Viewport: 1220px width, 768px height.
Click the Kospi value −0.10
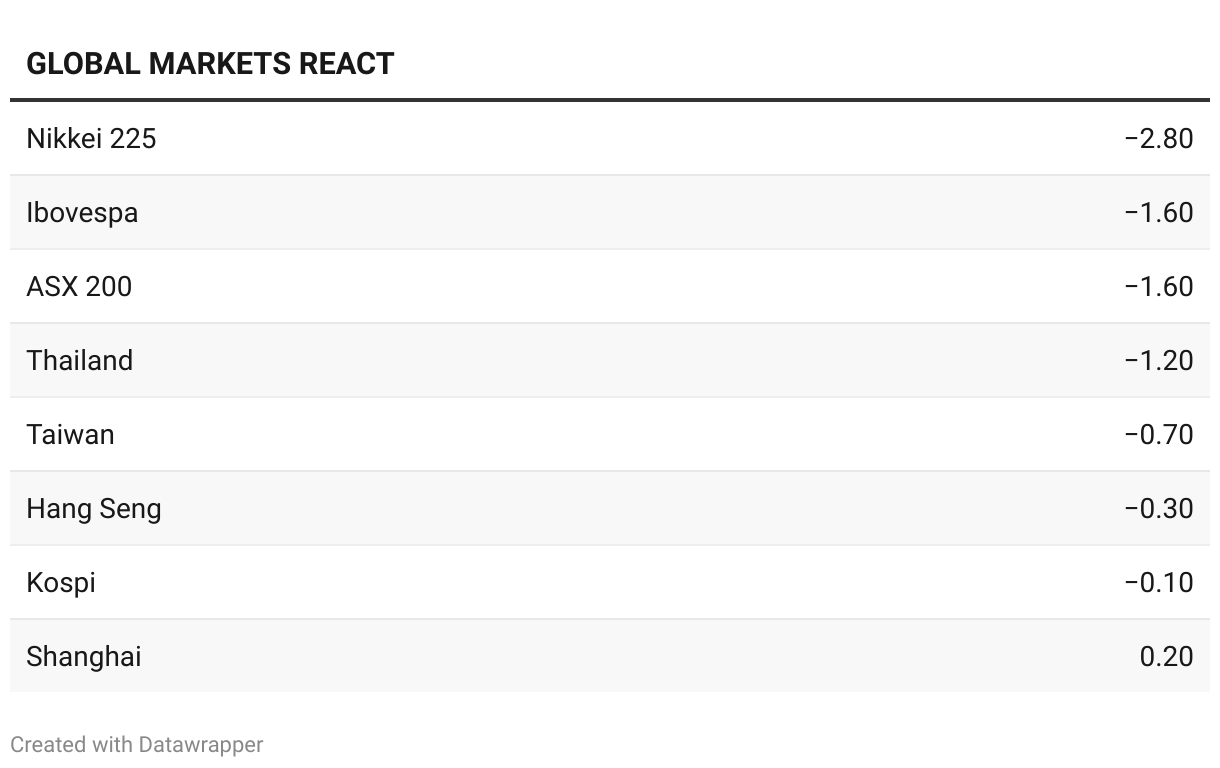click(1158, 582)
